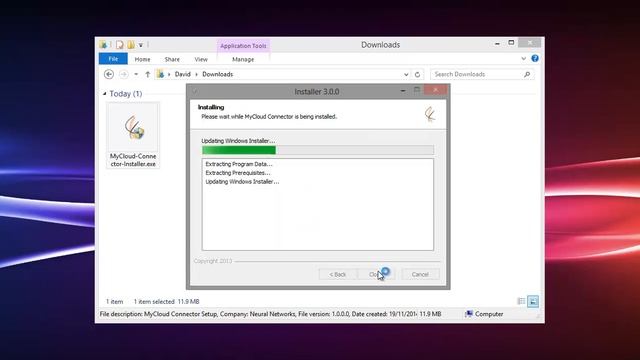This screenshot has height=360, width=640.
Task: Open the installer title bar system icon
Action: tap(195, 91)
